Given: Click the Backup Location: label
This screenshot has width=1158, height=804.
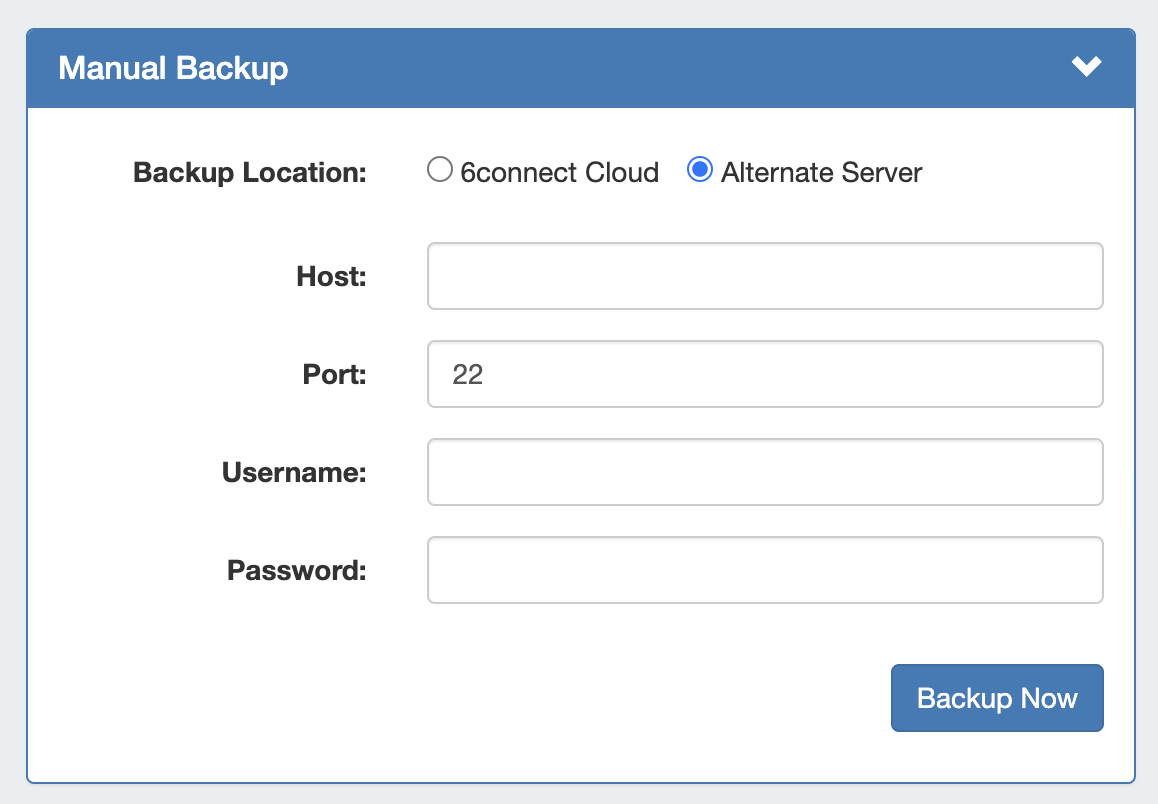Looking at the screenshot, I should tap(250, 173).
